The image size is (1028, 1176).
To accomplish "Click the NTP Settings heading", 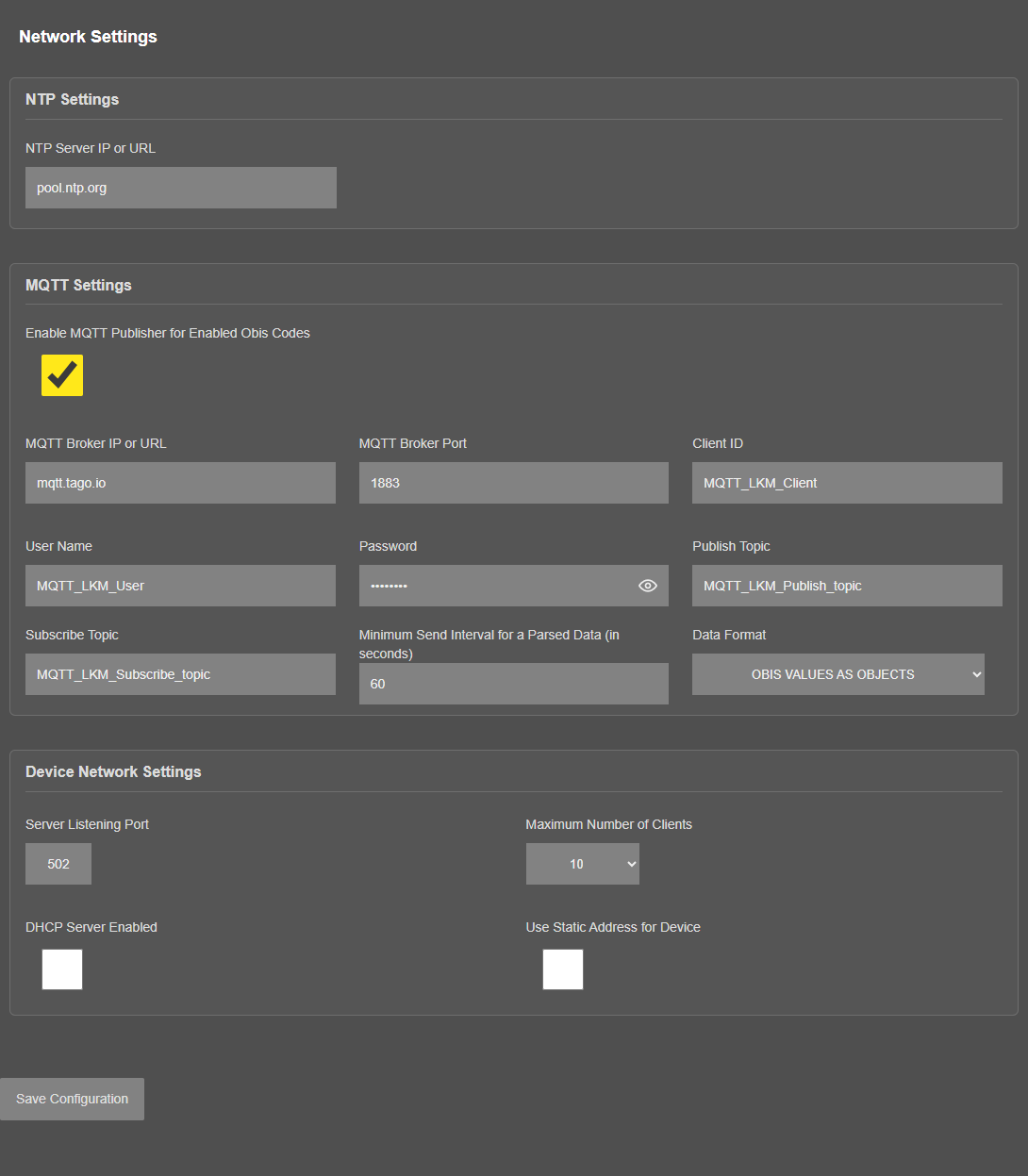I will tap(72, 99).
